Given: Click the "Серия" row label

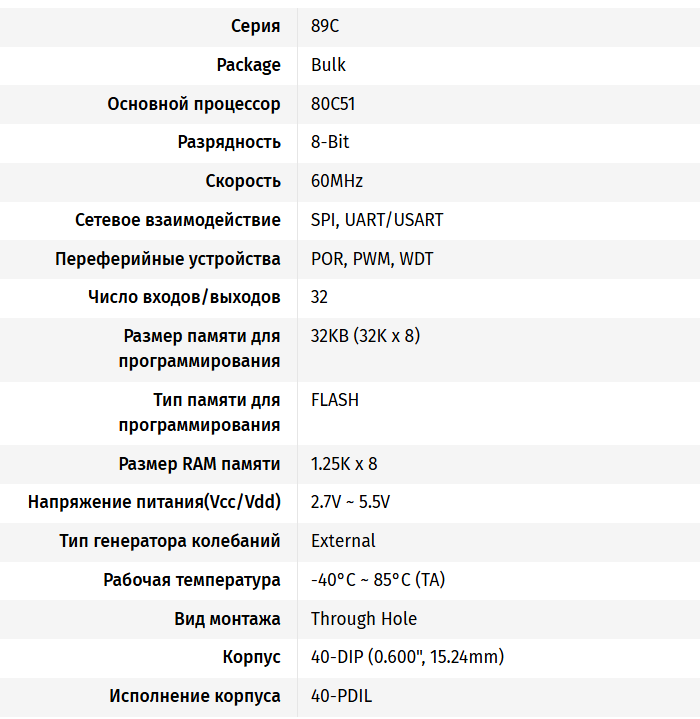Looking at the screenshot, I should click(x=255, y=26).
